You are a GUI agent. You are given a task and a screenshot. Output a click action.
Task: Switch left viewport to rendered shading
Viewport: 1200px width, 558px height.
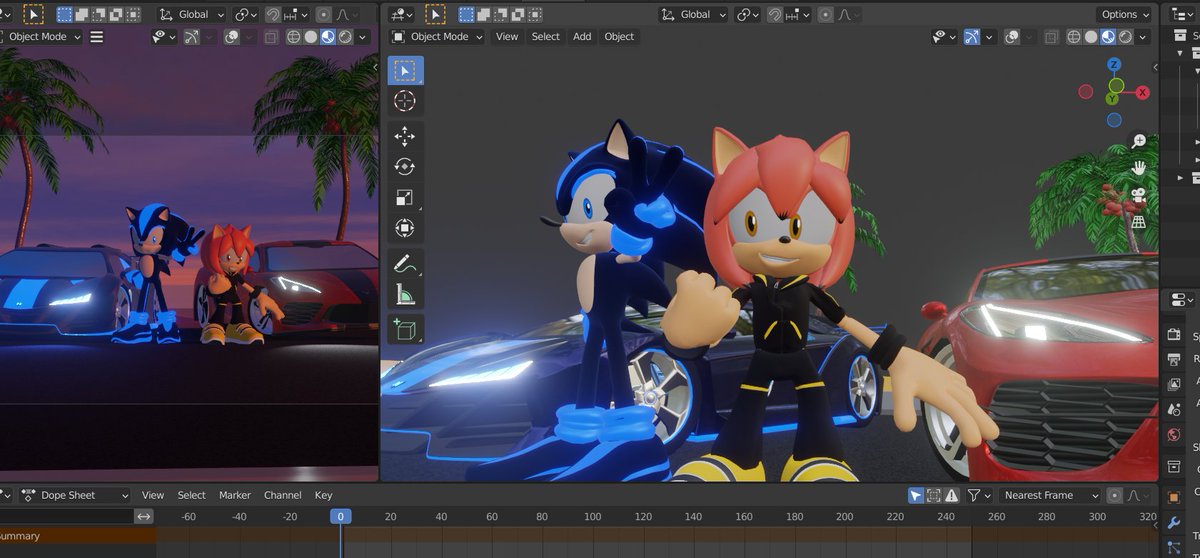coord(345,37)
